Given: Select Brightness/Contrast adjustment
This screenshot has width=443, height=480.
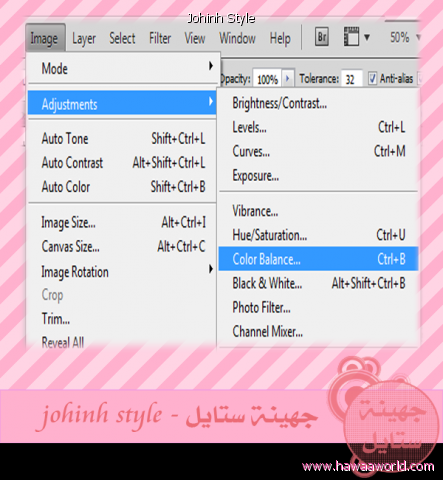Looking at the screenshot, I should [x=318, y=103].
